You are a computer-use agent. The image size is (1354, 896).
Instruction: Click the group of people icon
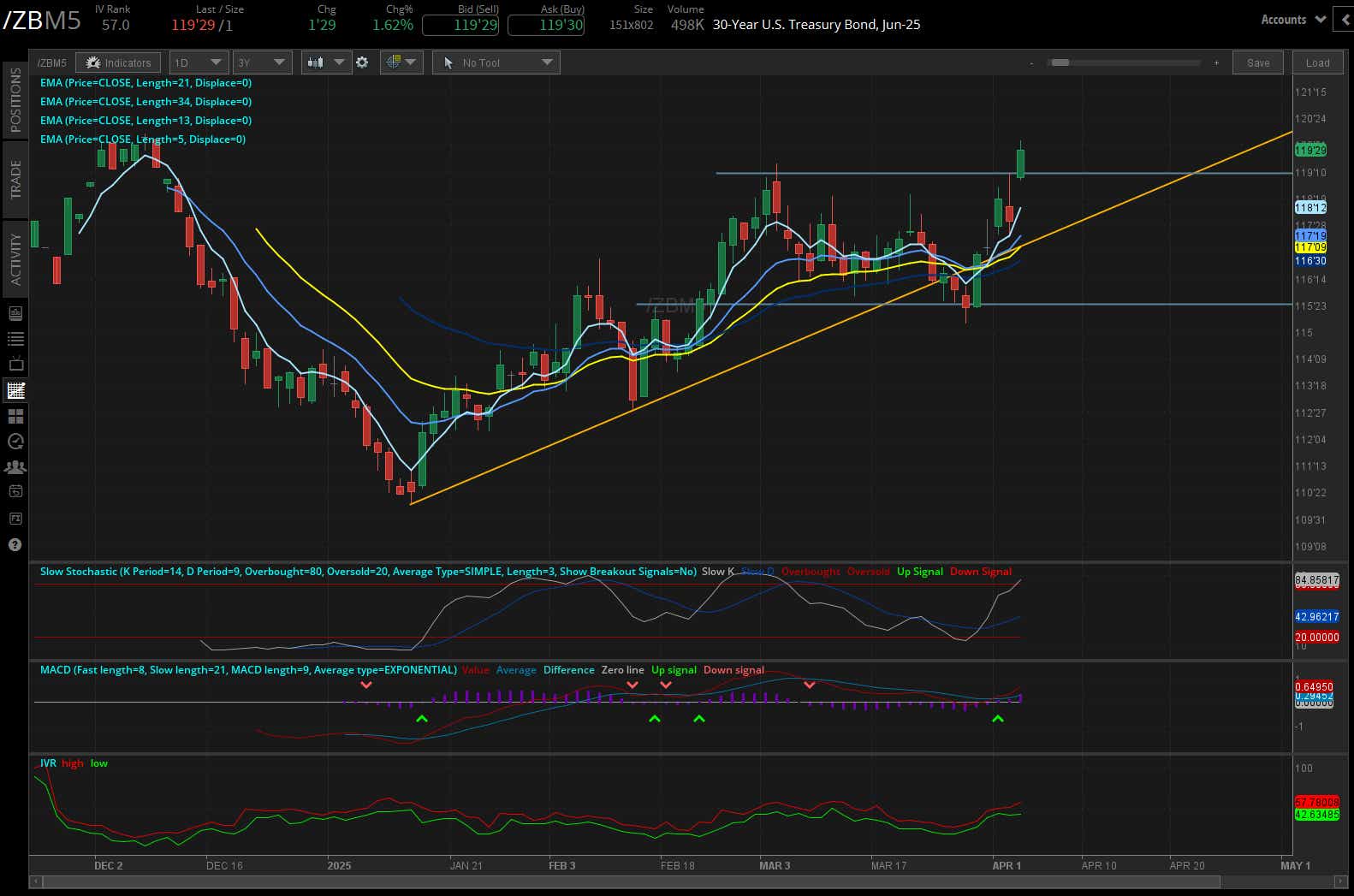click(x=15, y=467)
